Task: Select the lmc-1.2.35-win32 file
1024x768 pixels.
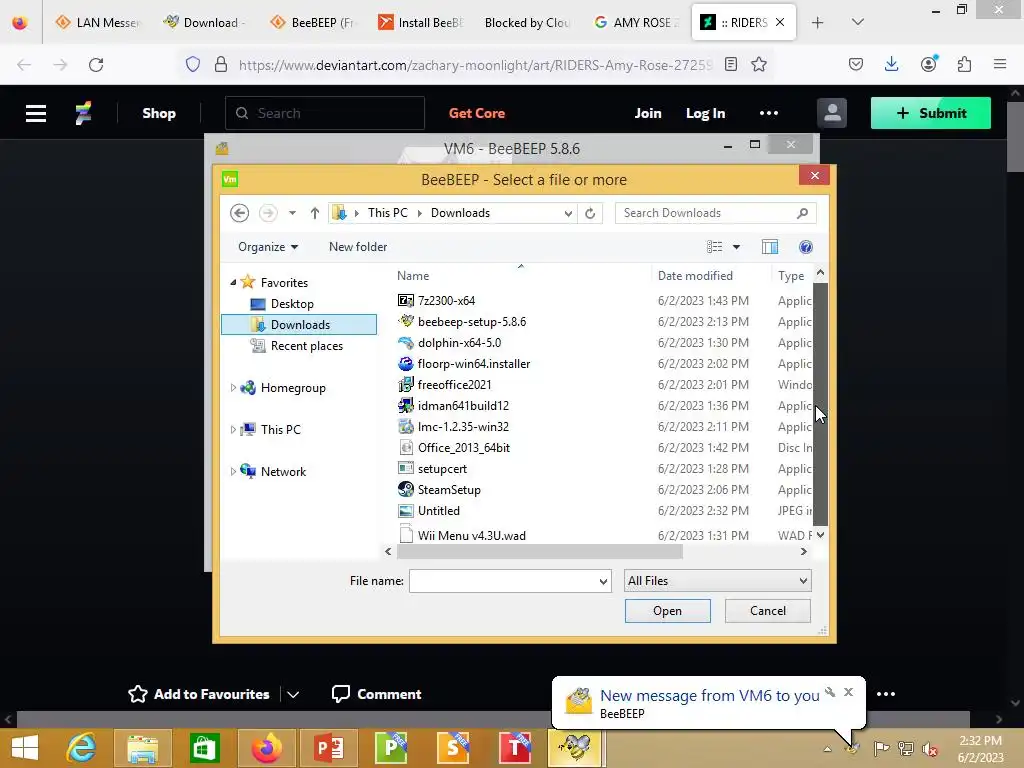Action: click(453, 426)
